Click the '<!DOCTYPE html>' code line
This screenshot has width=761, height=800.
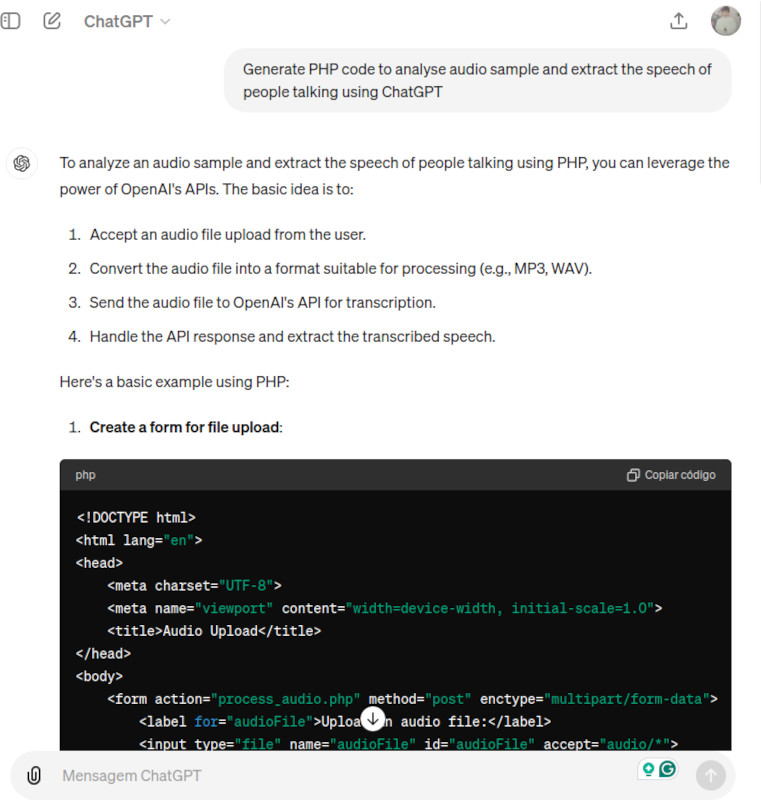pos(136,518)
